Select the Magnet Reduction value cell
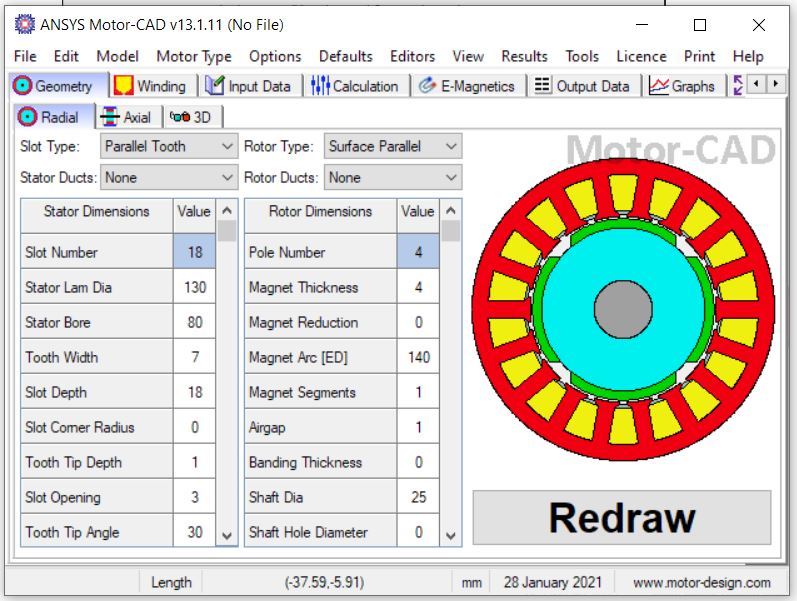Image resolution: width=797 pixels, height=601 pixels. pyautogui.click(x=418, y=322)
